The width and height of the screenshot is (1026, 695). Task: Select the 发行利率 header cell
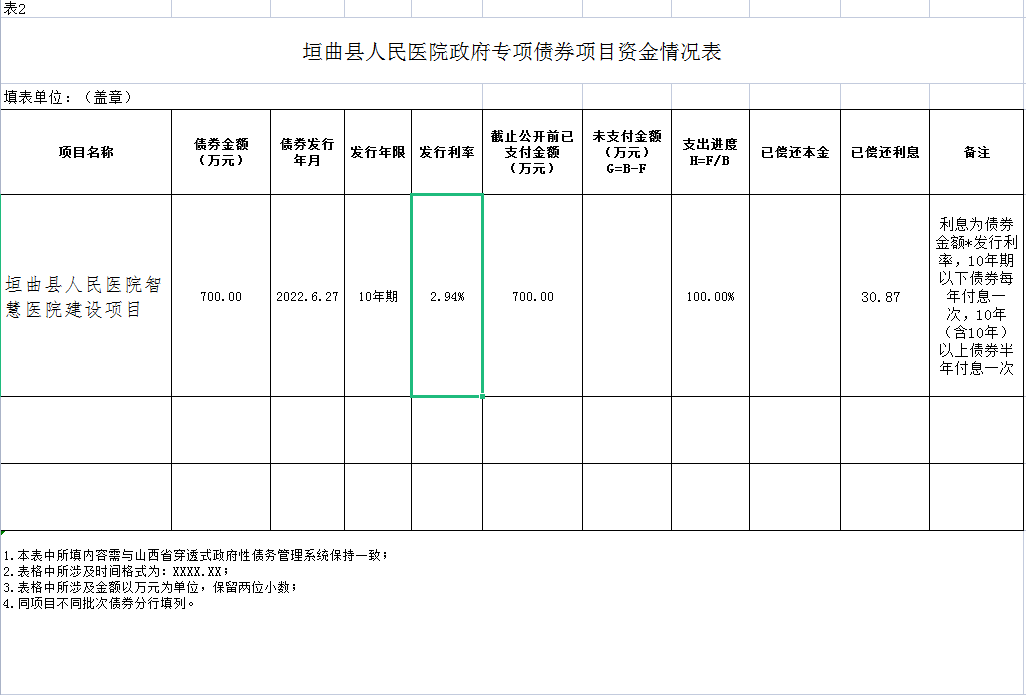point(447,152)
